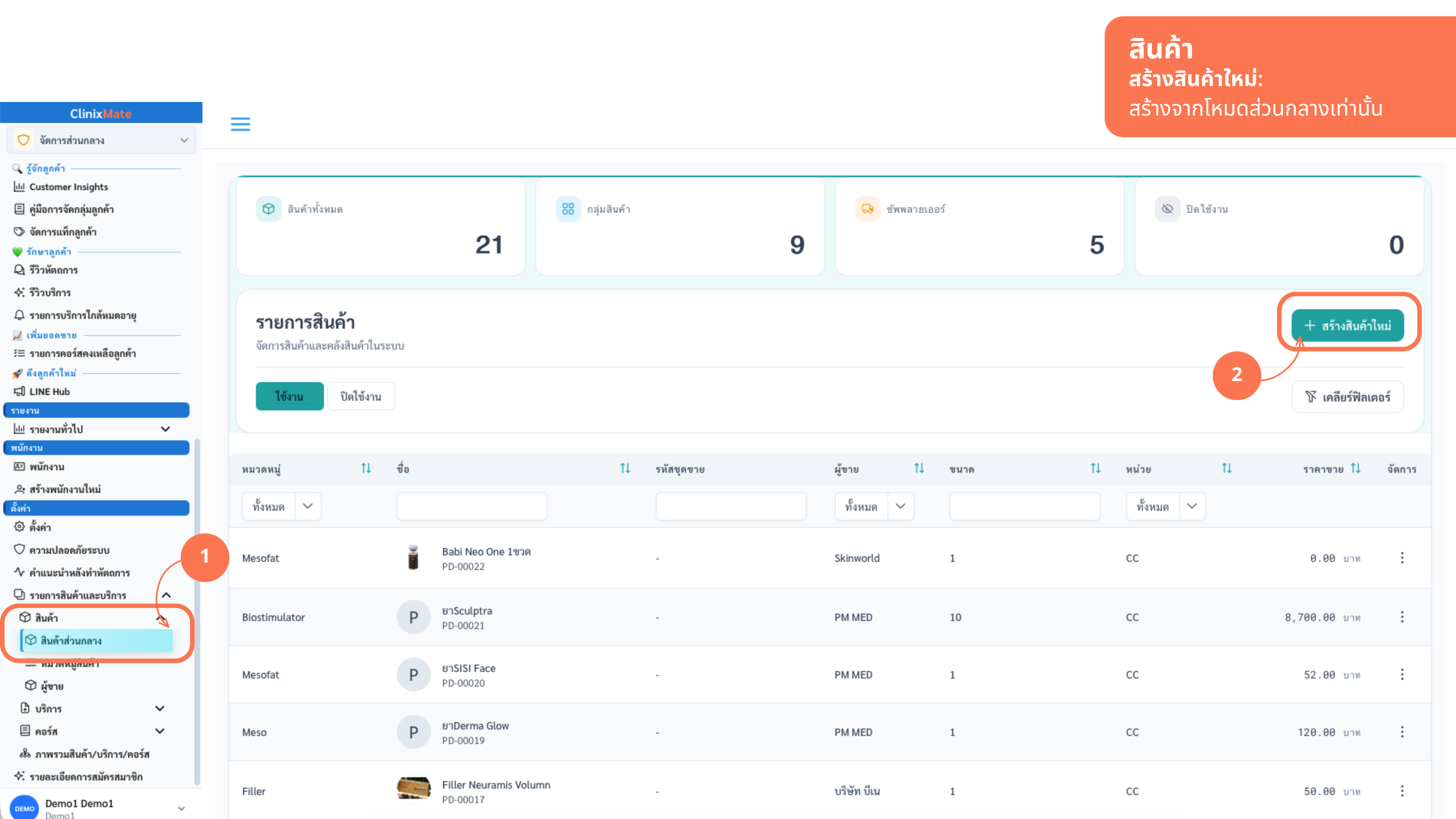
Task: Open actions menu for Filler Neuramis Volumn row
Action: [x=1402, y=791]
